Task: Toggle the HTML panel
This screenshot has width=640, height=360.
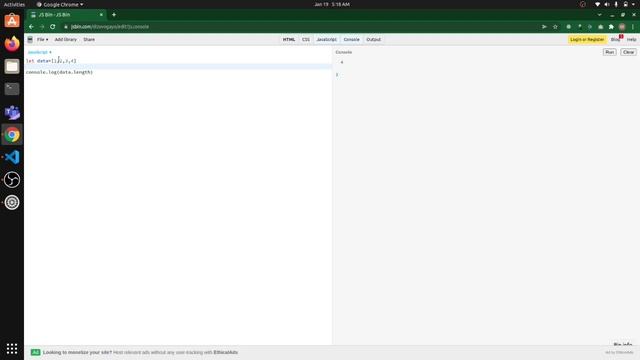Action: tap(289, 40)
